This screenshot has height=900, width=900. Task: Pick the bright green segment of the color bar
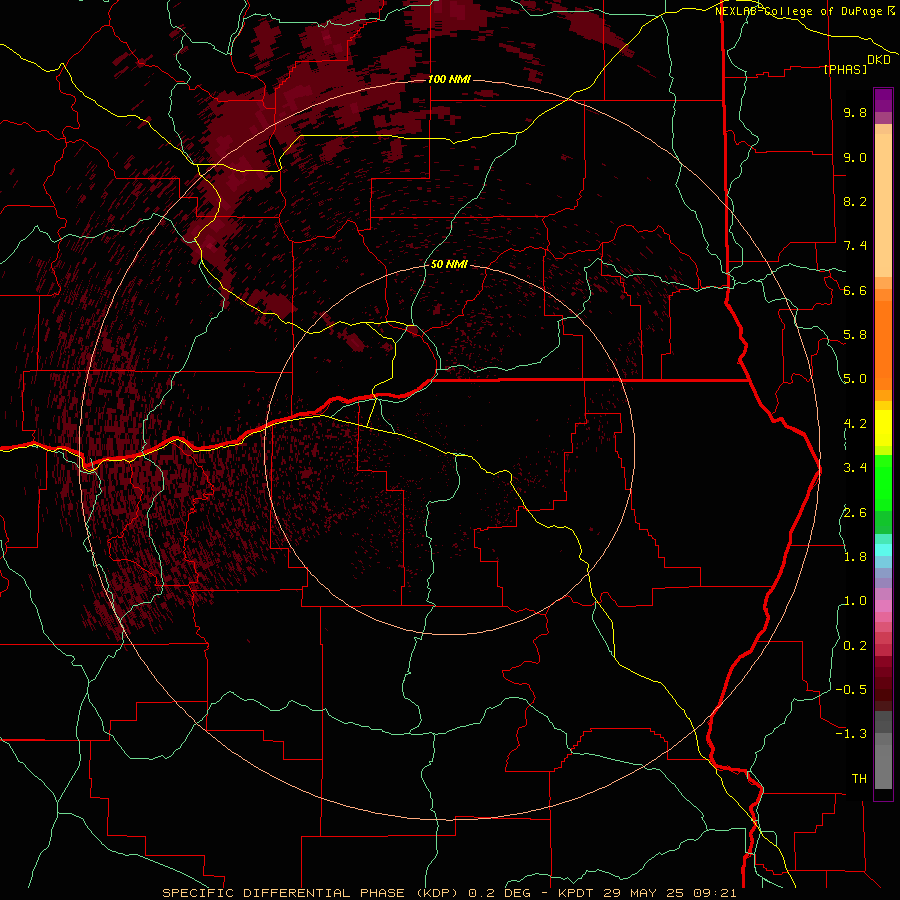883,482
